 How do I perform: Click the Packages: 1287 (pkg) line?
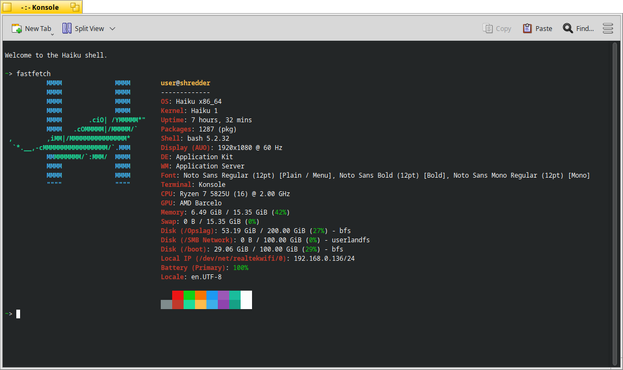tap(199, 129)
